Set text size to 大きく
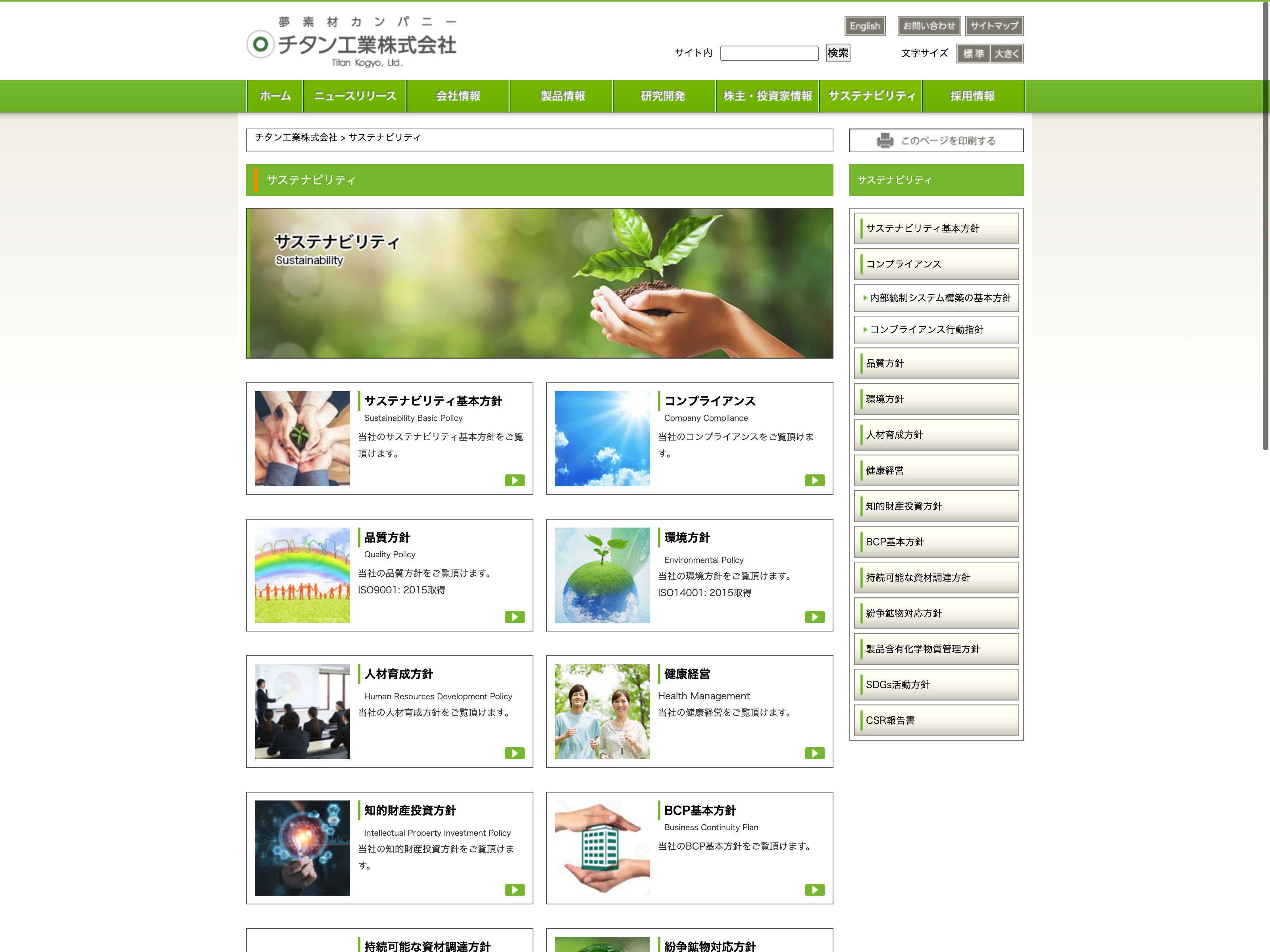The width and height of the screenshot is (1270, 952). coord(1006,54)
